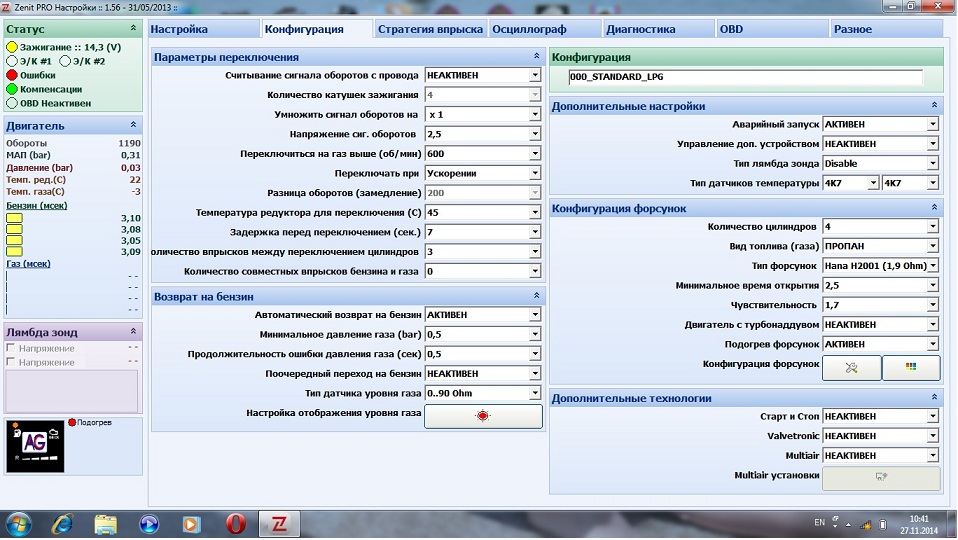
Task: Collapse the Двигатель panel
Action: (134, 125)
